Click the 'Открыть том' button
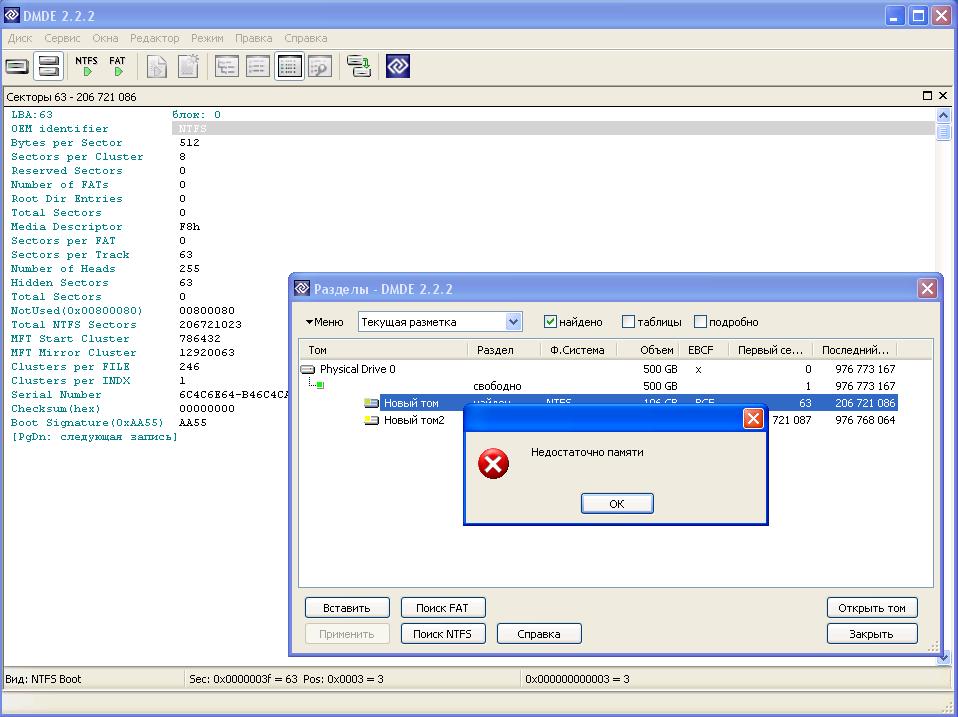Screen dimensions: 958x717 872,608
